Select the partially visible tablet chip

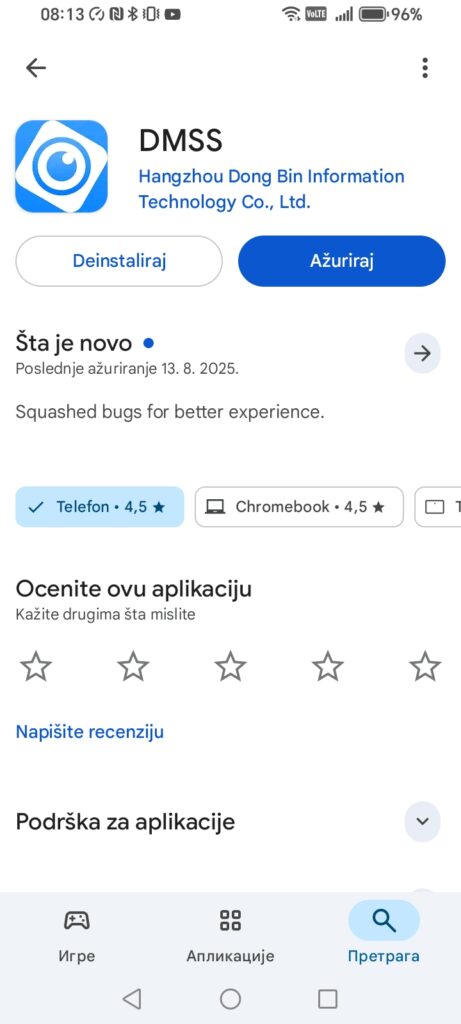tap(438, 507)
